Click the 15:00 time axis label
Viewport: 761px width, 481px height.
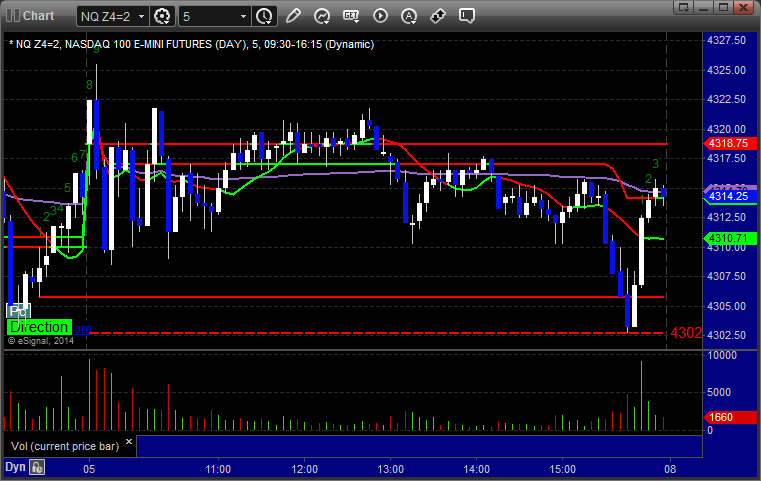563,469
